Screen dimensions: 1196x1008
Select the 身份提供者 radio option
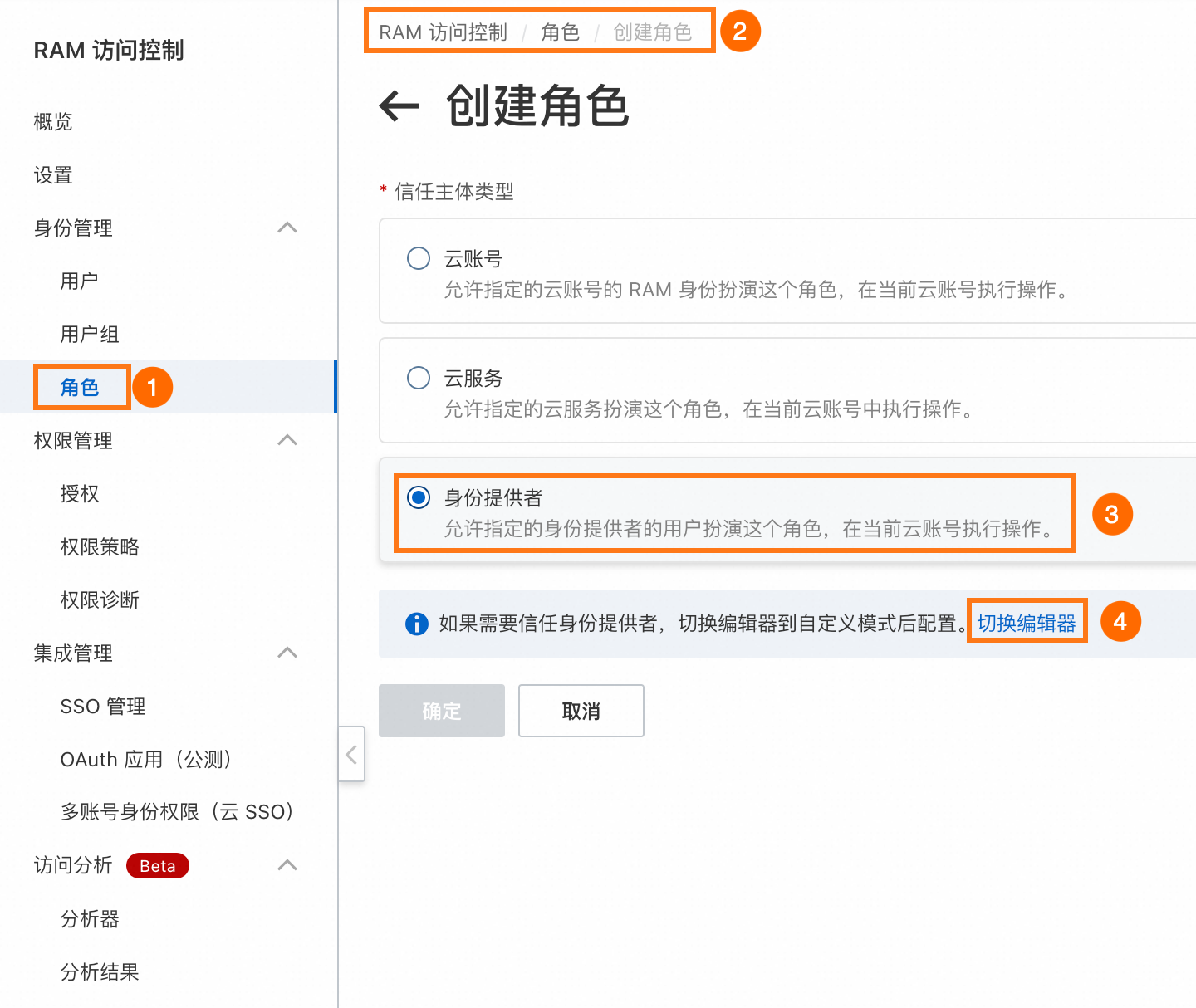pyautogui.click(x=419, y=497)
